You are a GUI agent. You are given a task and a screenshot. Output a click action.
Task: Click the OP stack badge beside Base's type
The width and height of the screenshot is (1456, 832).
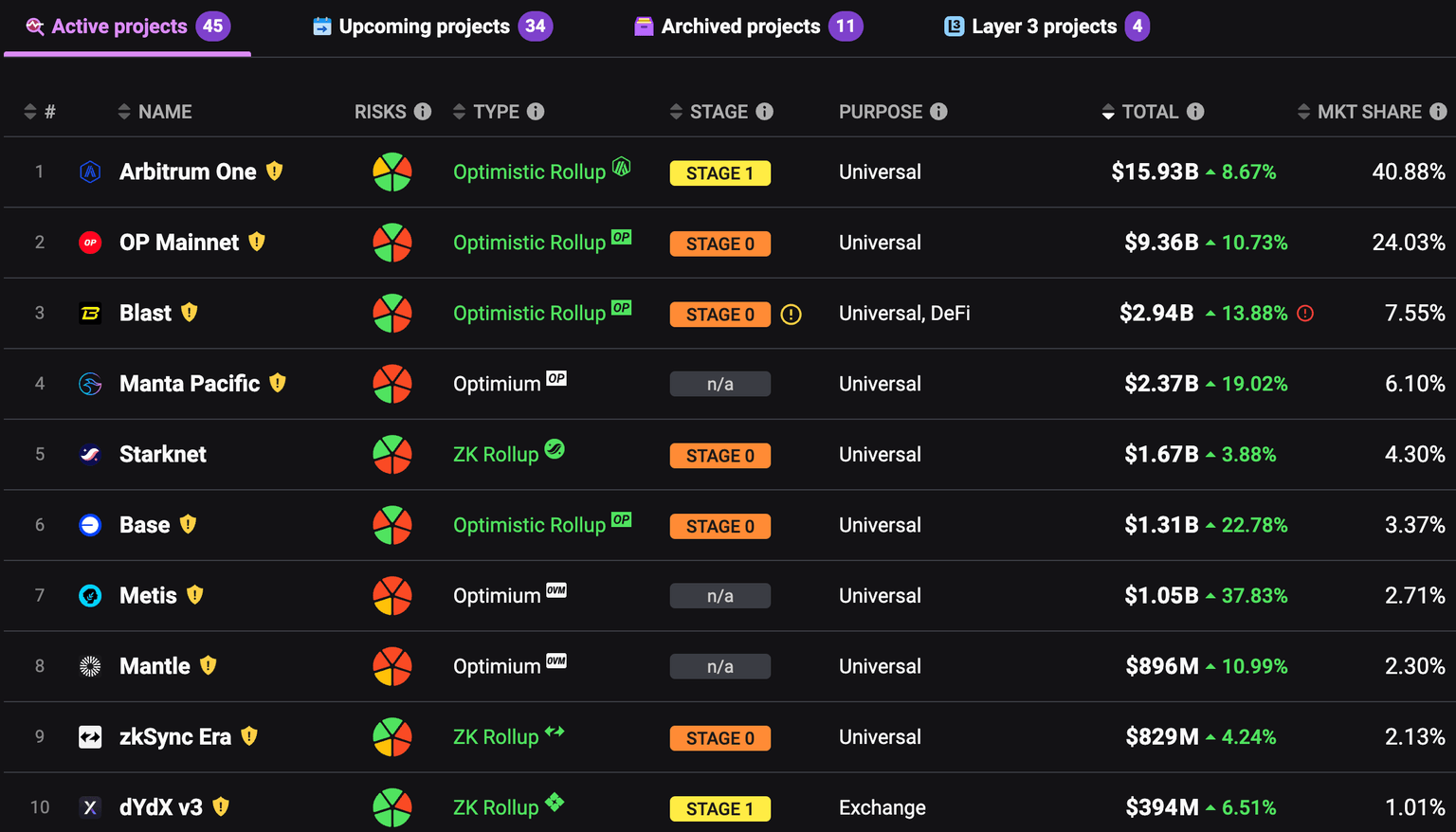click(x=621, y=519)
